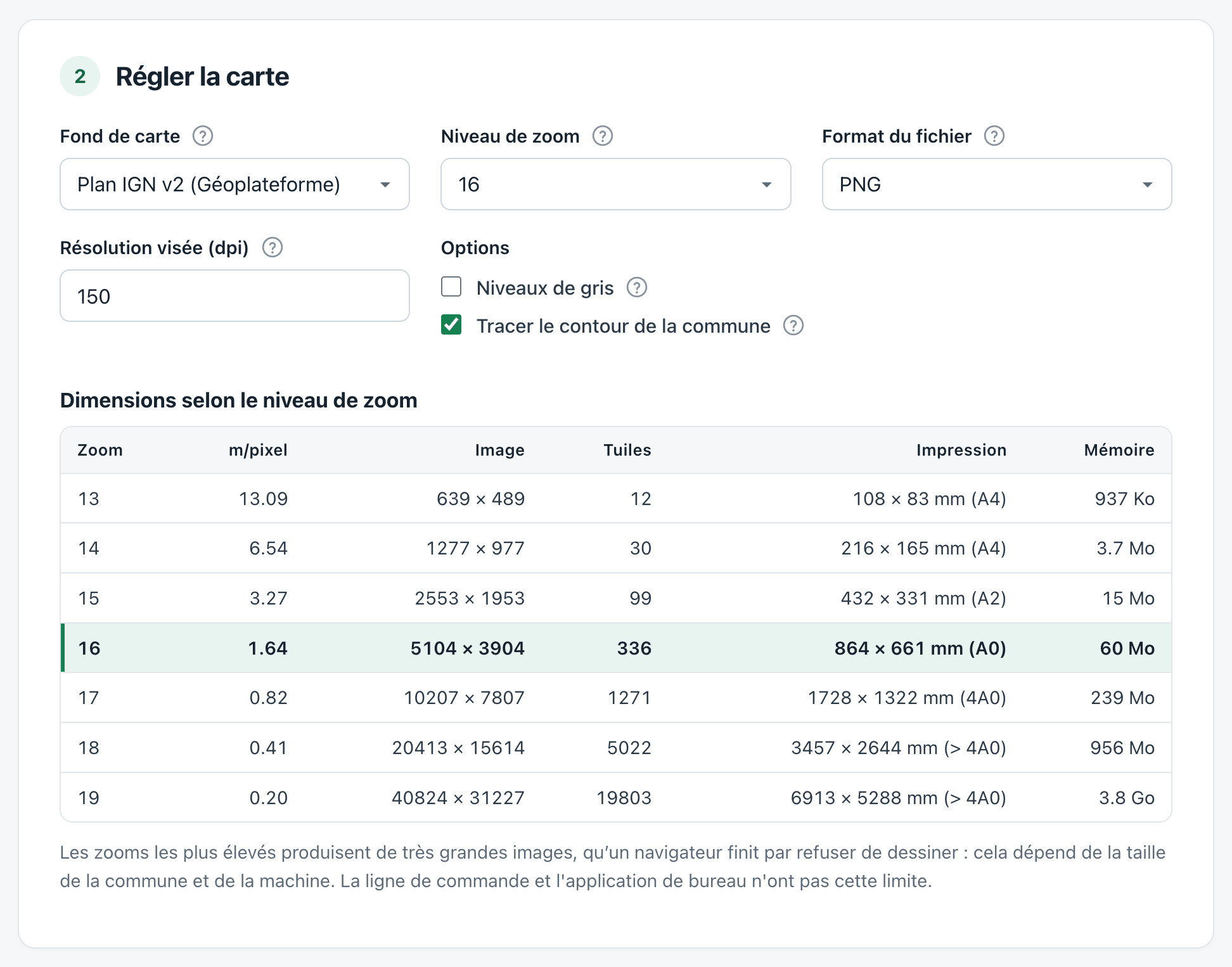
Task: Click the '1728 × 1322 mm (4A0)' cell
Action: (907, 698)
